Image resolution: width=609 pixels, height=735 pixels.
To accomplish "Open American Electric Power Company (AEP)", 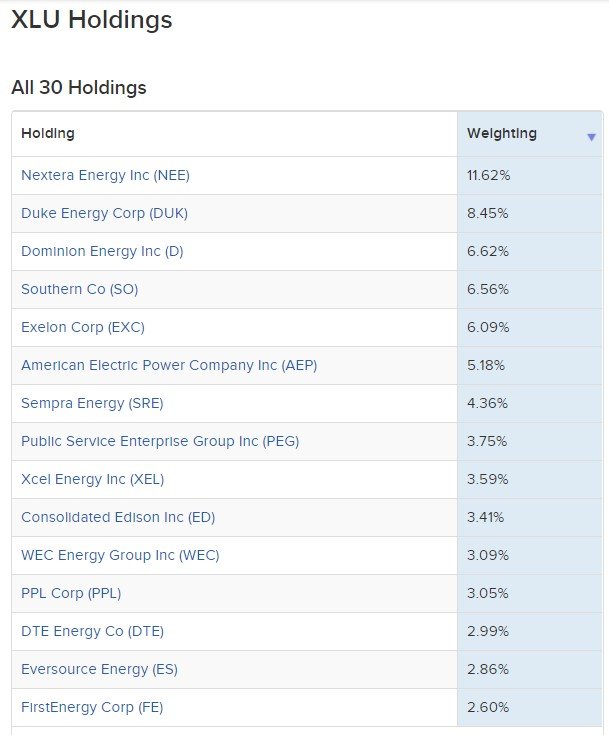I will [169, 365].
